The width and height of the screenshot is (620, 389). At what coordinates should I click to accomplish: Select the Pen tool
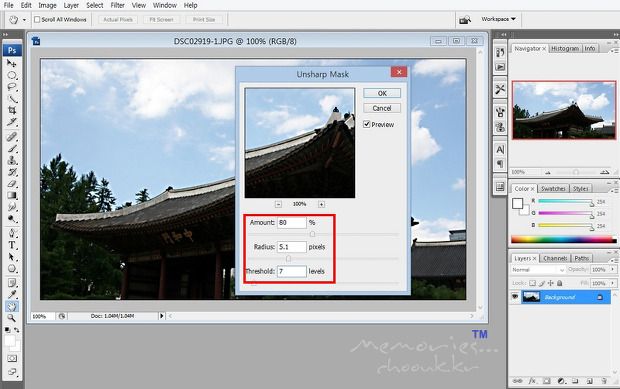click(12, 233)
